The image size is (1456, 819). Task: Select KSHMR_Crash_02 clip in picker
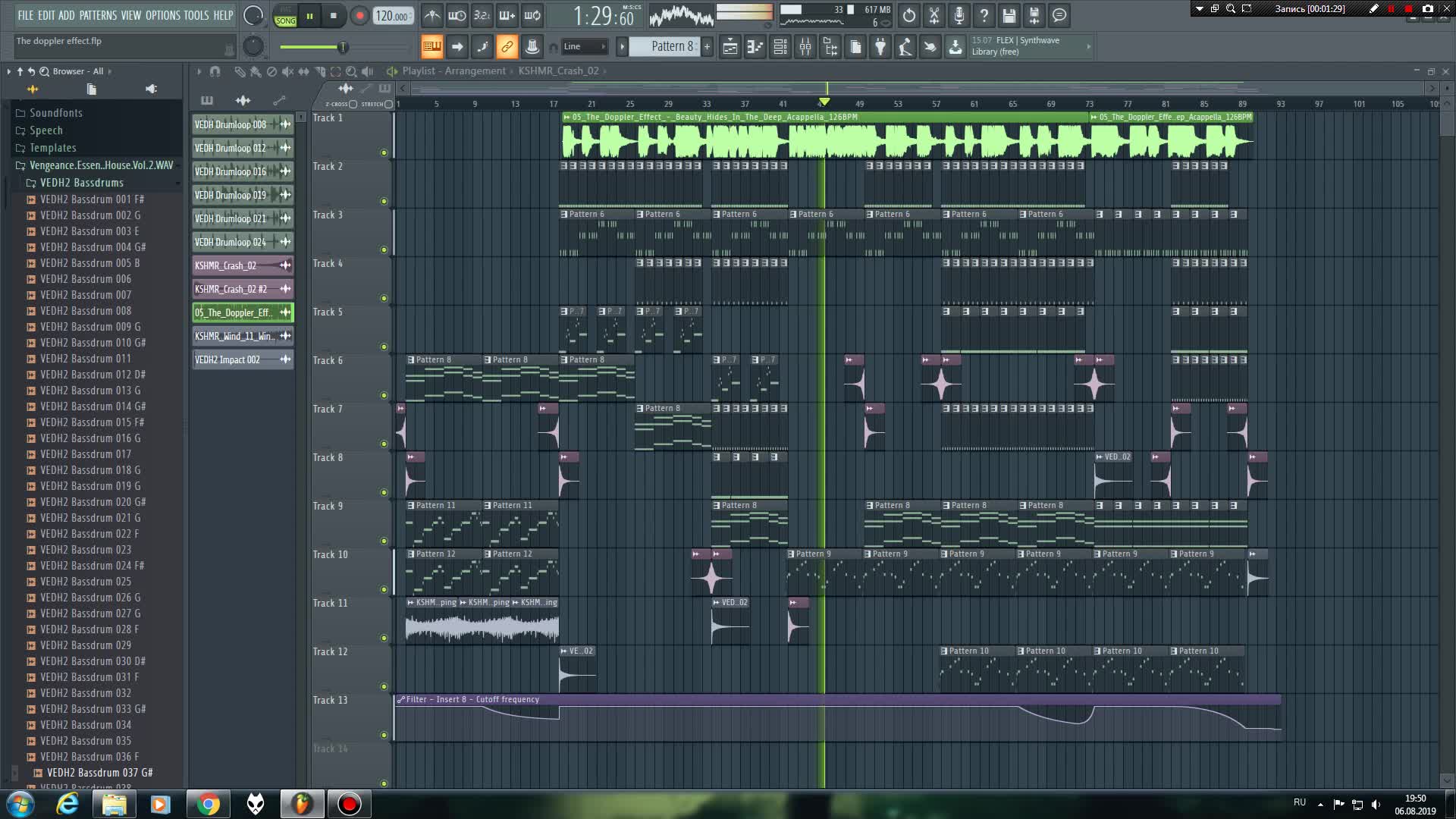[242, 265]
